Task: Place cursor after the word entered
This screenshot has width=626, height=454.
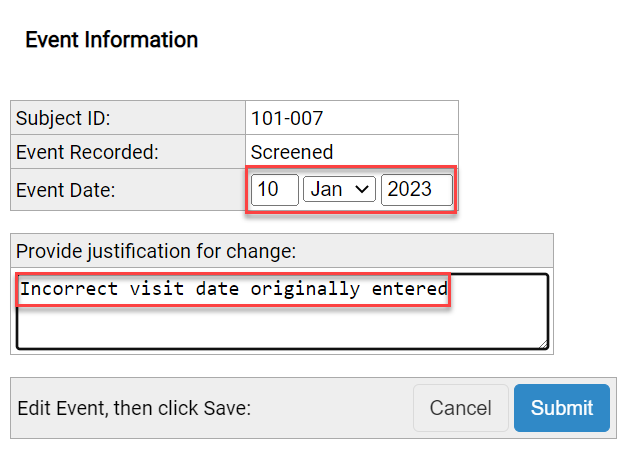Action: point(448,289)
